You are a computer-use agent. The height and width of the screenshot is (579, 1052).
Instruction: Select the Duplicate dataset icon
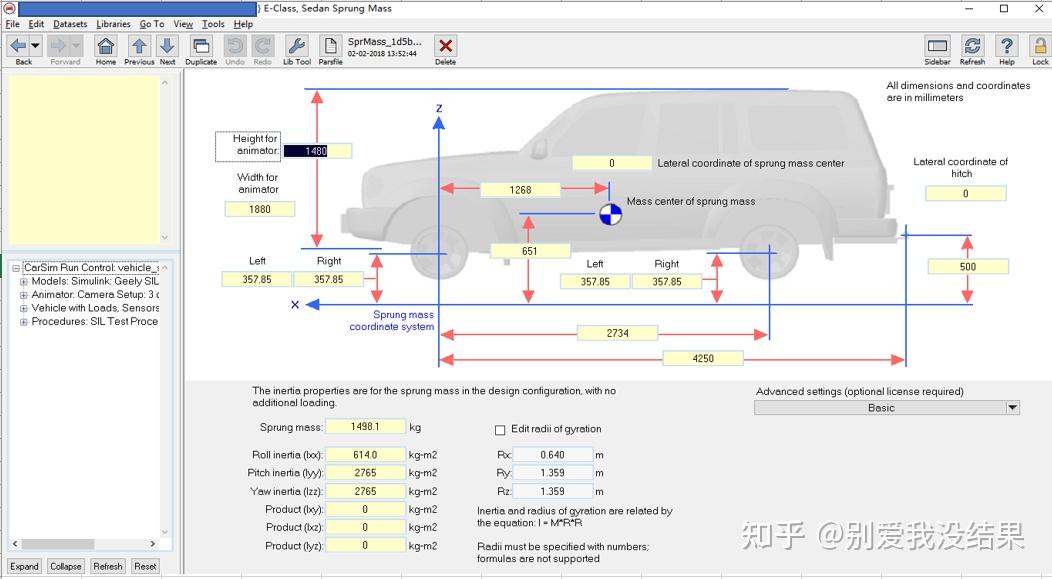tap(200, 45)
